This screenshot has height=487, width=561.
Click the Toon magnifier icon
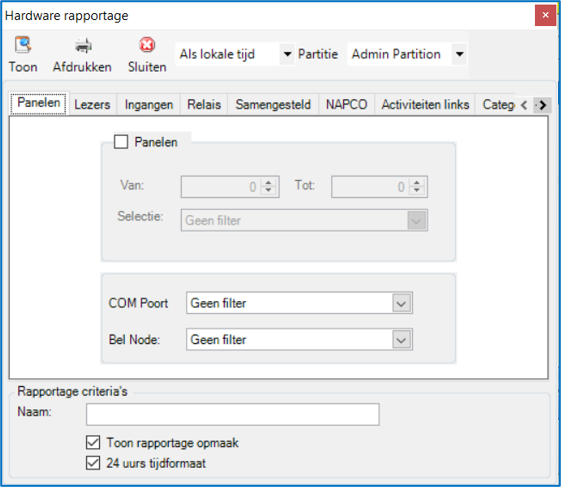tap(23, 45)
